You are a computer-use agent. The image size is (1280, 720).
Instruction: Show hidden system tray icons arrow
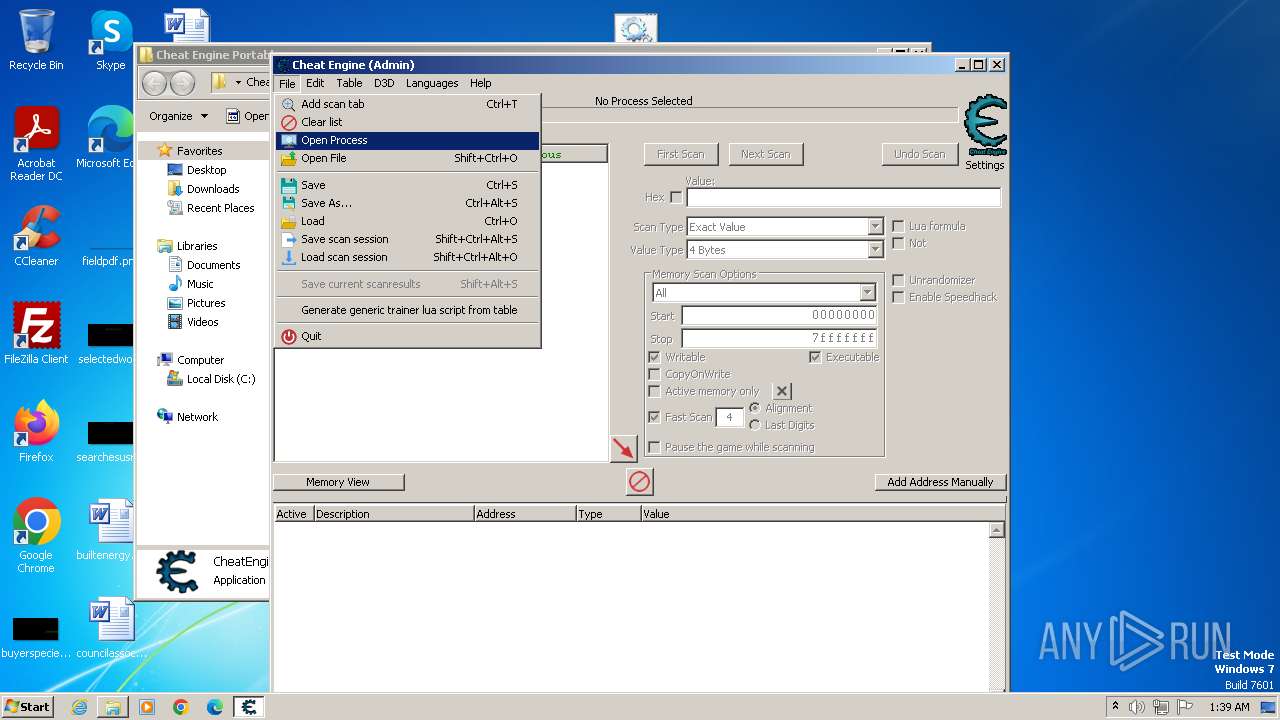coord(1115,707)
